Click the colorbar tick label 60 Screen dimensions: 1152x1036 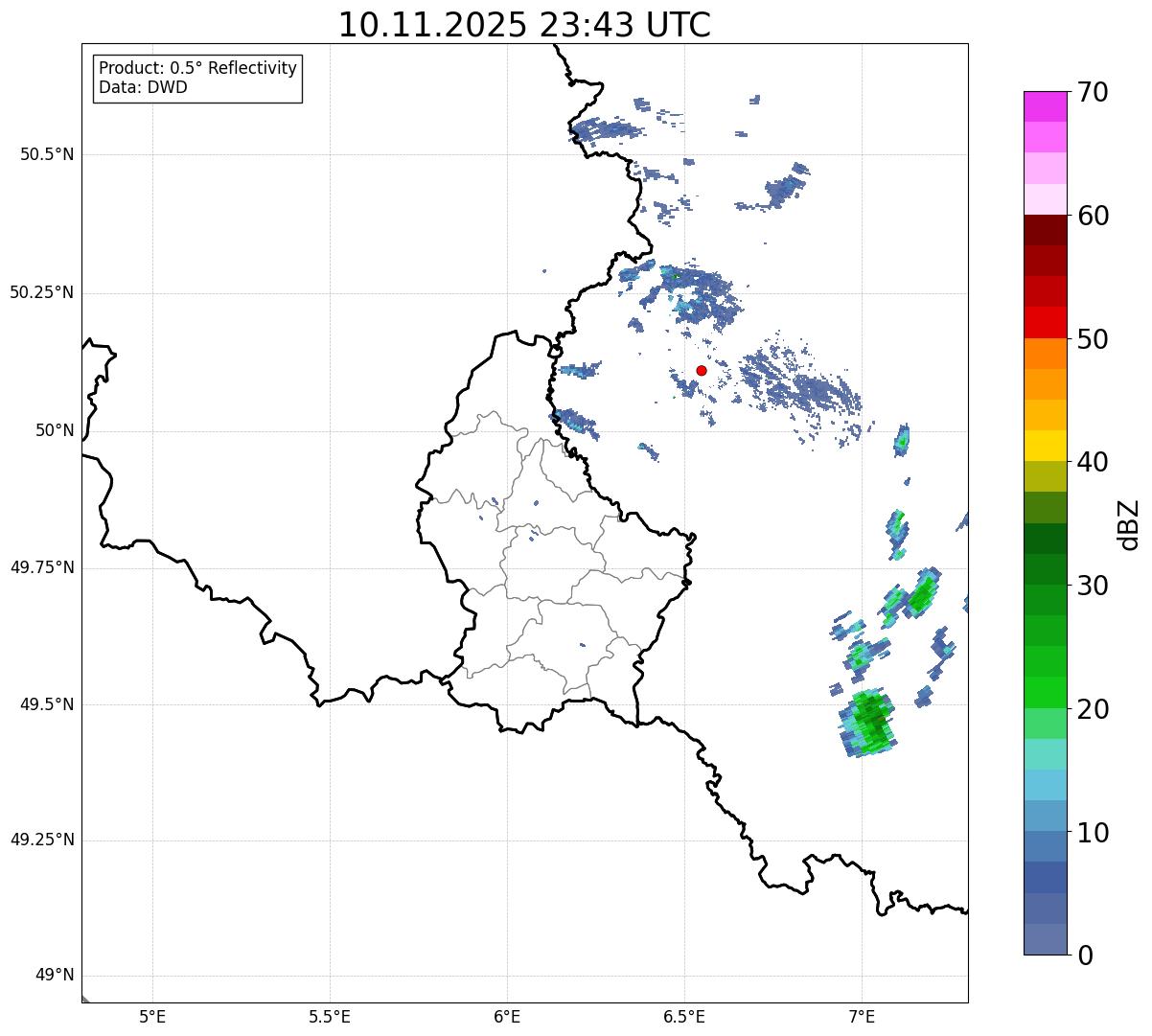1093,216
